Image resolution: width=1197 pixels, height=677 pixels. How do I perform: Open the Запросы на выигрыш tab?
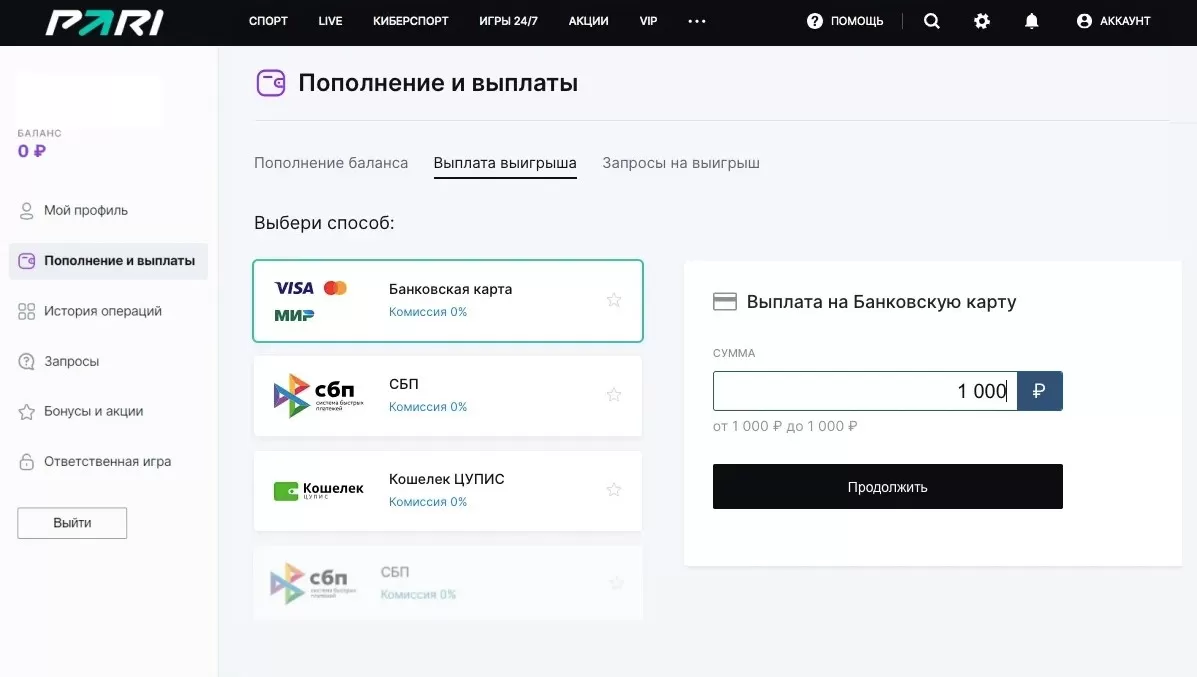[x=680, y=162]
